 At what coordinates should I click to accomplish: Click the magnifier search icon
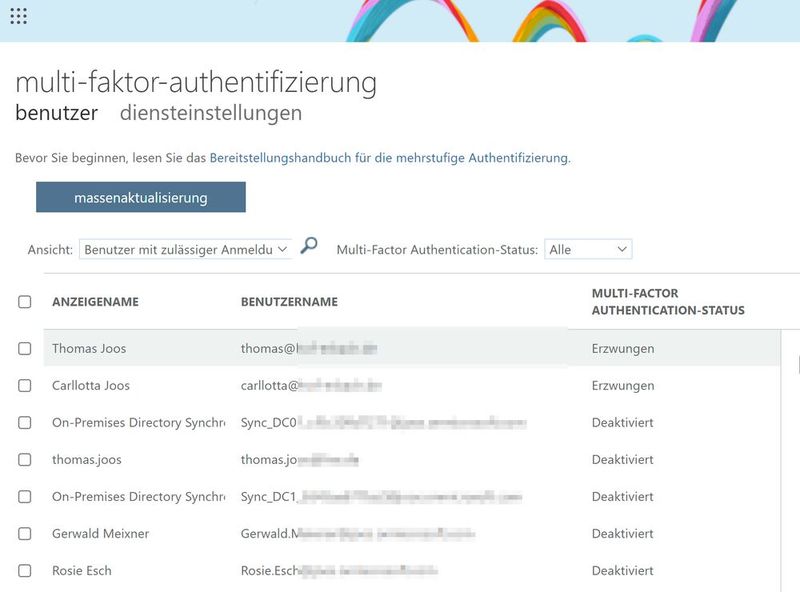(x=309, y=245)
